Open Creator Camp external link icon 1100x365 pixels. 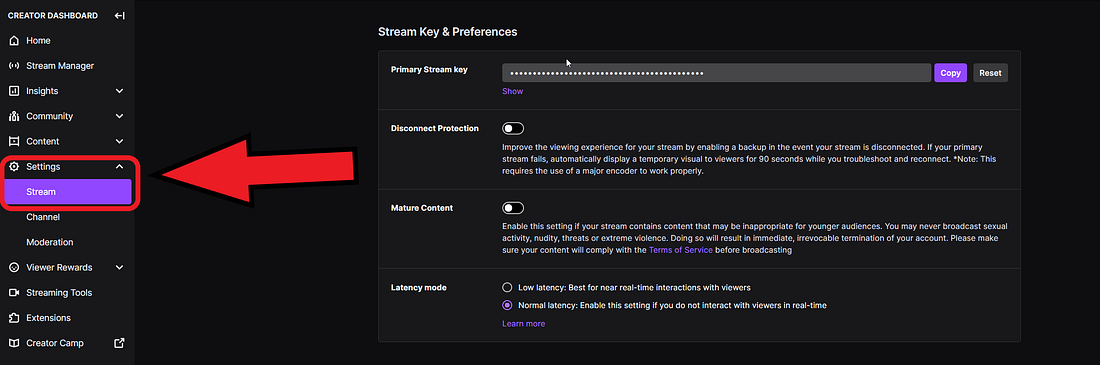[119, 343]
